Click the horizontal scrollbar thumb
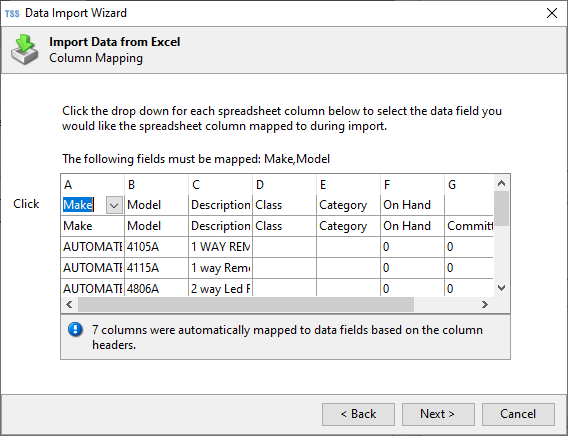The width and height of the screenshot is (568, 436). [x=246, y=305]
